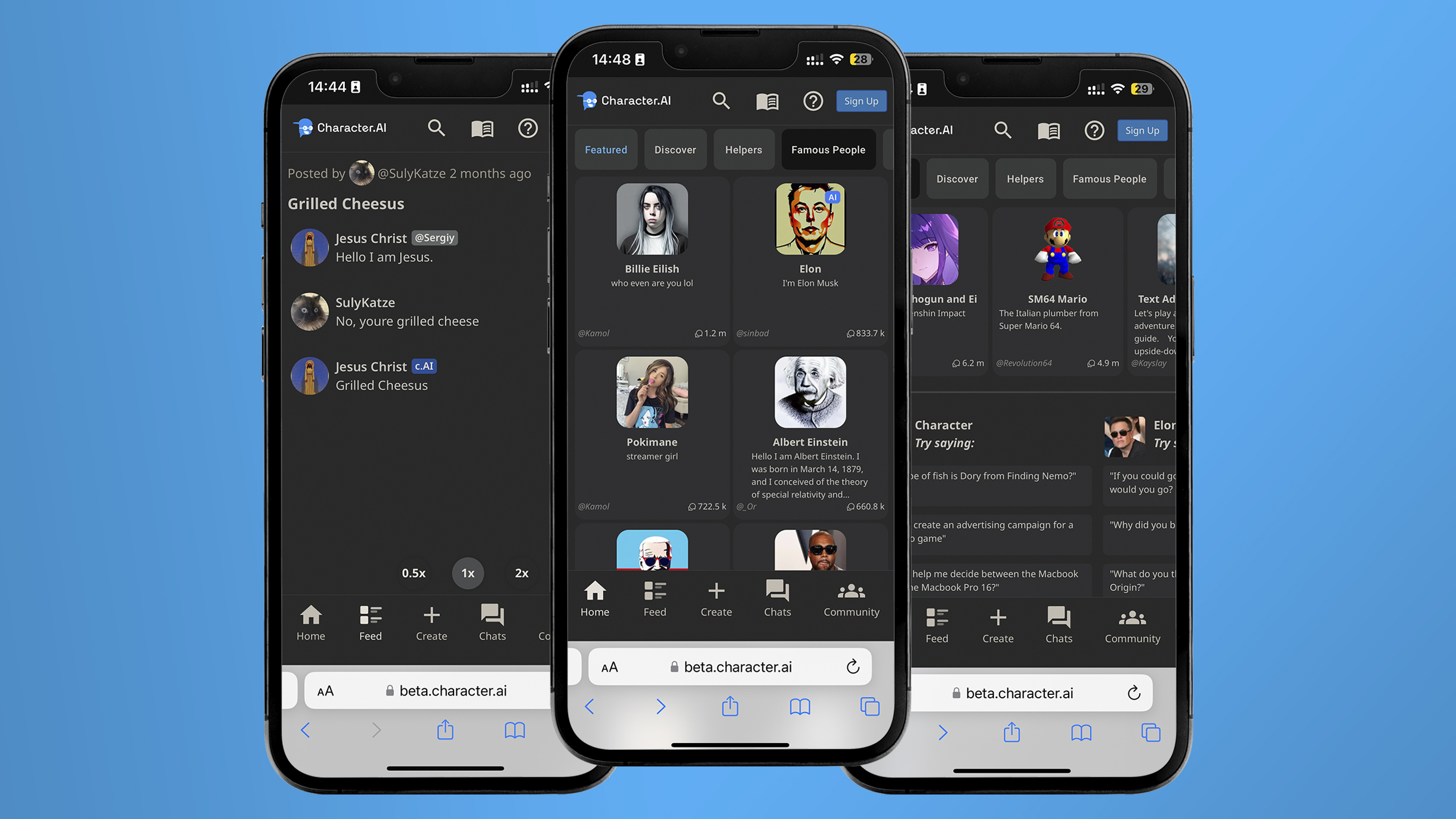Enable the 2x zoom toggle
The height and width of the screenshot is (819, 1456).
521,572
